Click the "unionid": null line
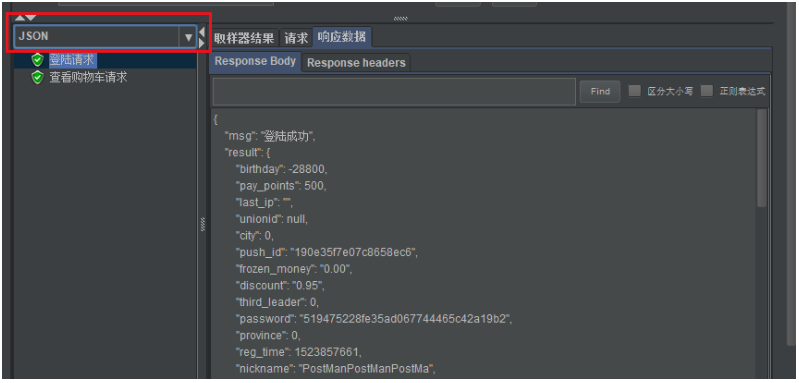Image resolution: width=799 pixels, height=383 pixels. [272, 219]
